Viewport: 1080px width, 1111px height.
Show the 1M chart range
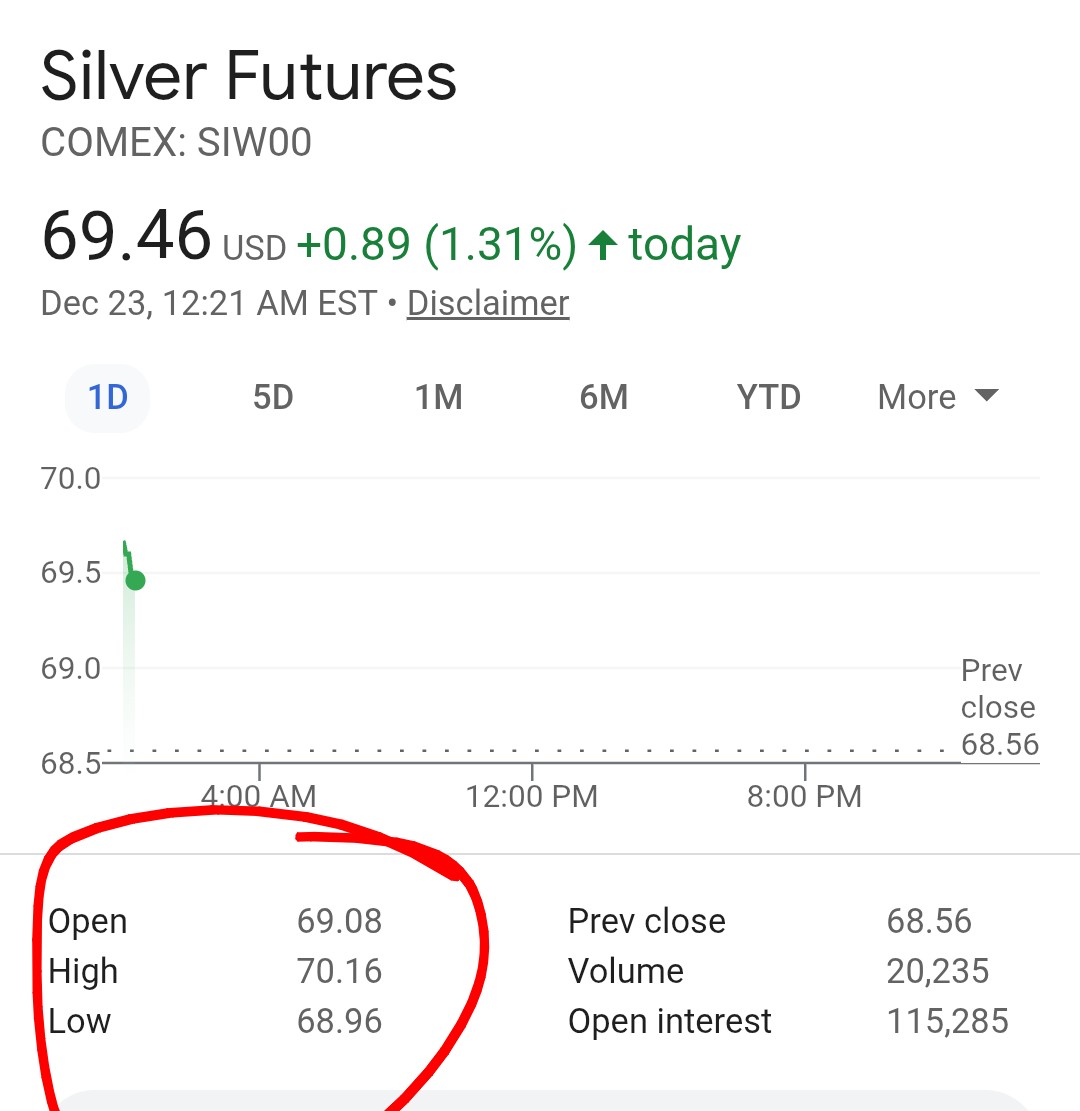(438, 398)
